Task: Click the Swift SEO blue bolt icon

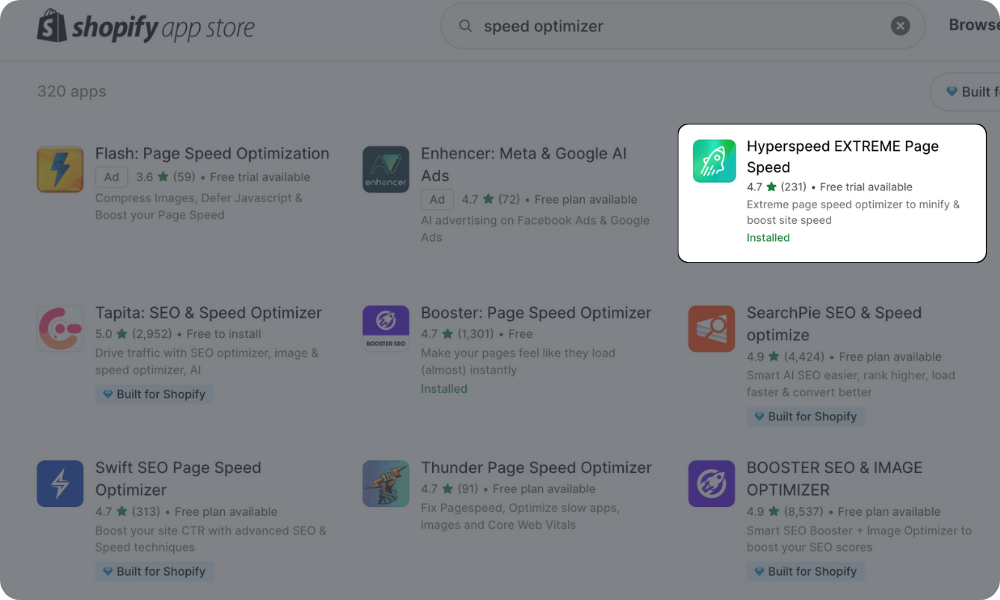Action: point(60,484)
